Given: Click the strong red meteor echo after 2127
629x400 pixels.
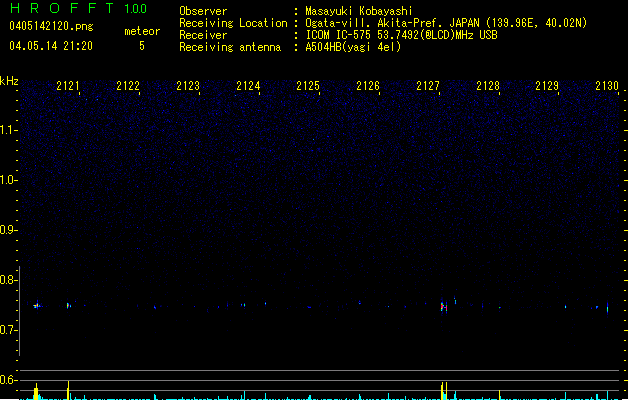Looking at the screenshot, I should pyautogui.click(x=444, y=307).
